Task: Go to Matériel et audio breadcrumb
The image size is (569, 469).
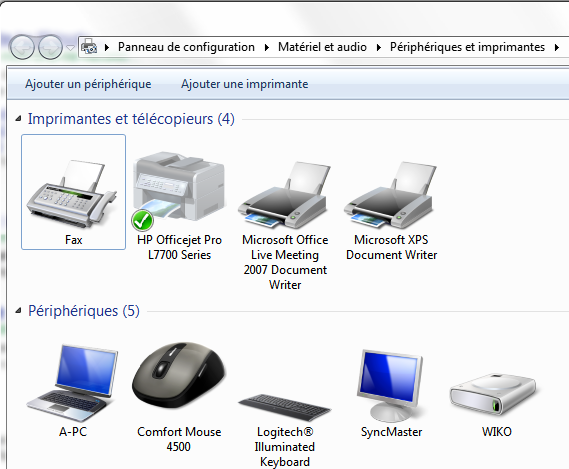Action: [322, 47]
